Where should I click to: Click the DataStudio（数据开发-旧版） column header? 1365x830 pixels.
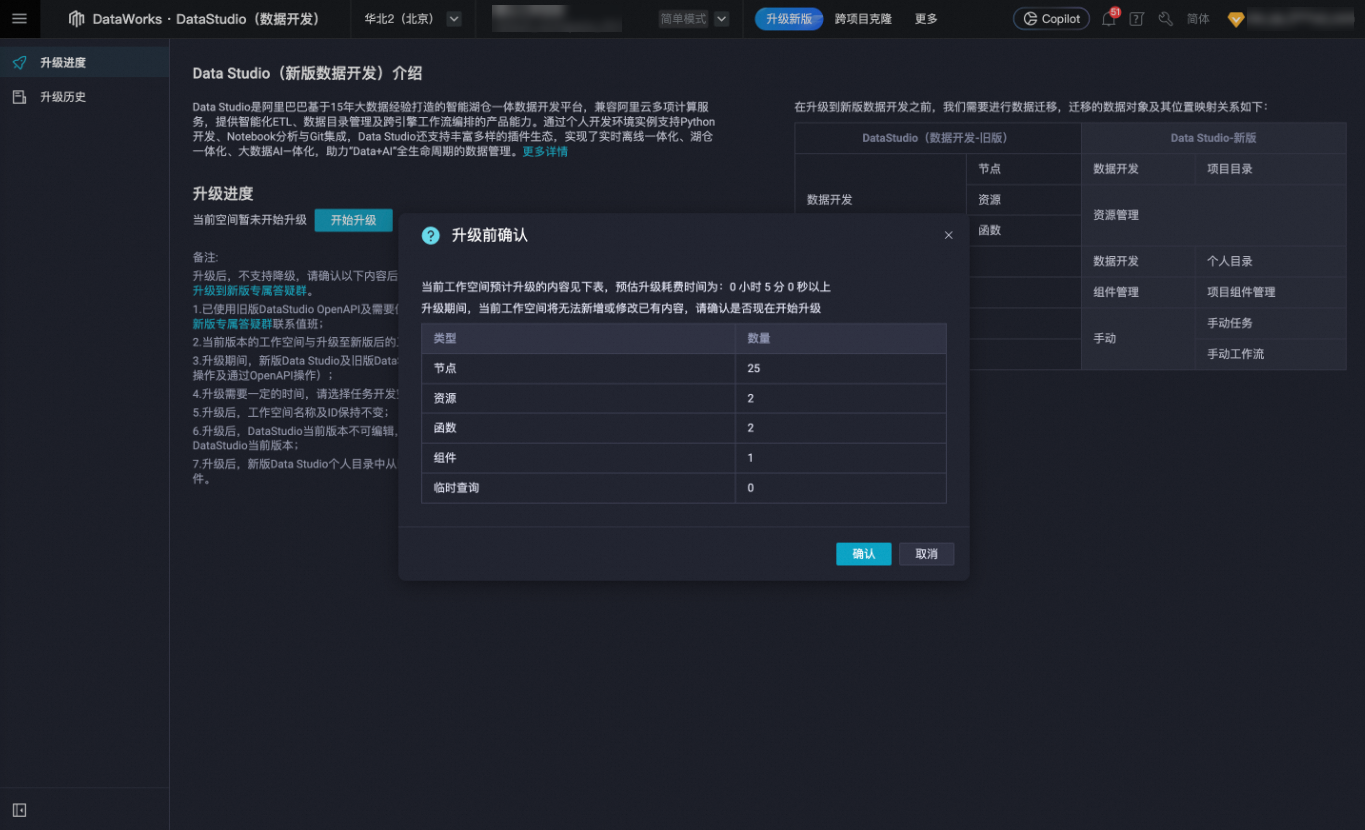click(x=938, y=138)
